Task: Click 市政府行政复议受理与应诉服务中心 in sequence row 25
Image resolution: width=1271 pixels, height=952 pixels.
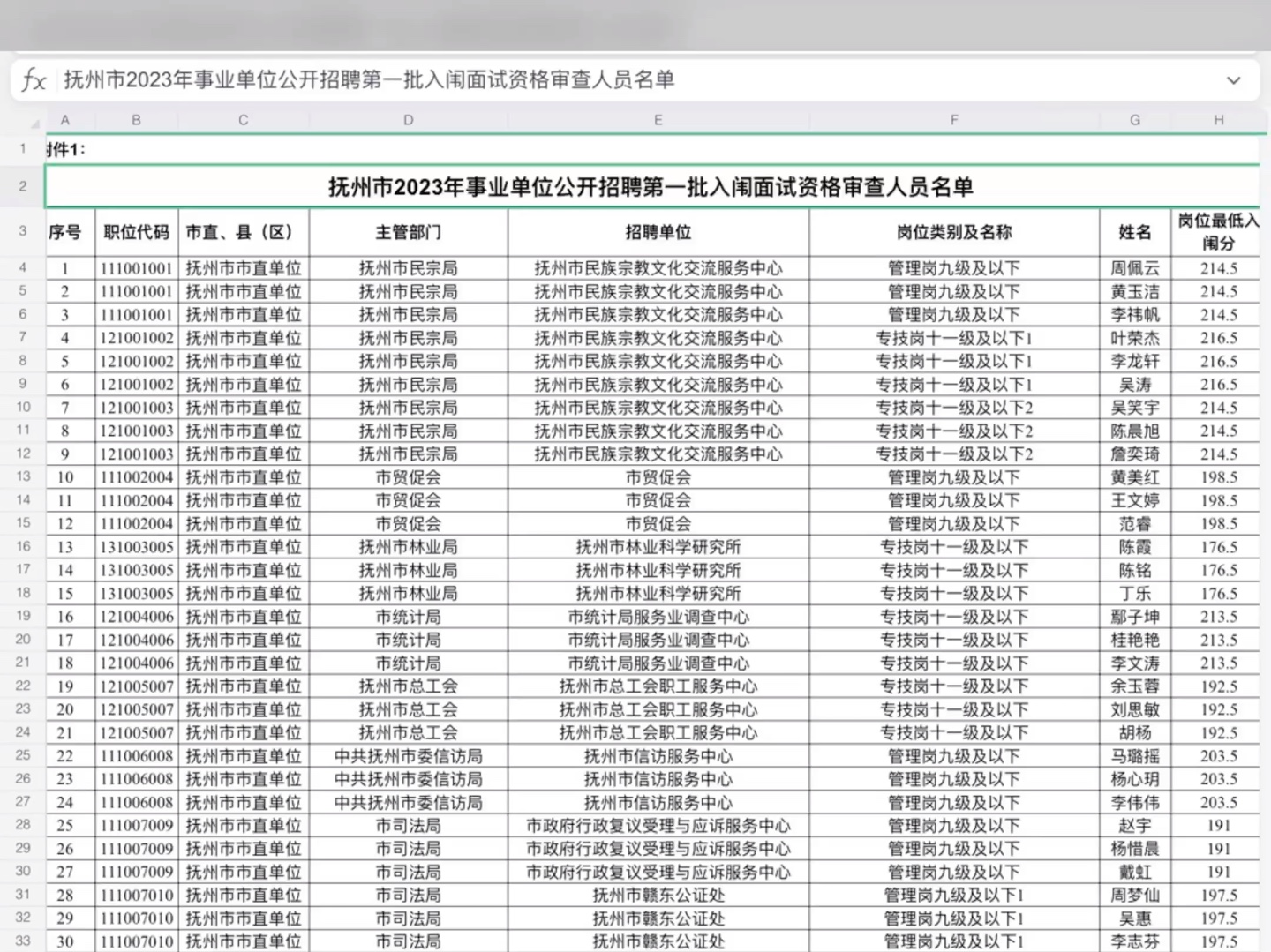Action: click(x=658, y=826)
